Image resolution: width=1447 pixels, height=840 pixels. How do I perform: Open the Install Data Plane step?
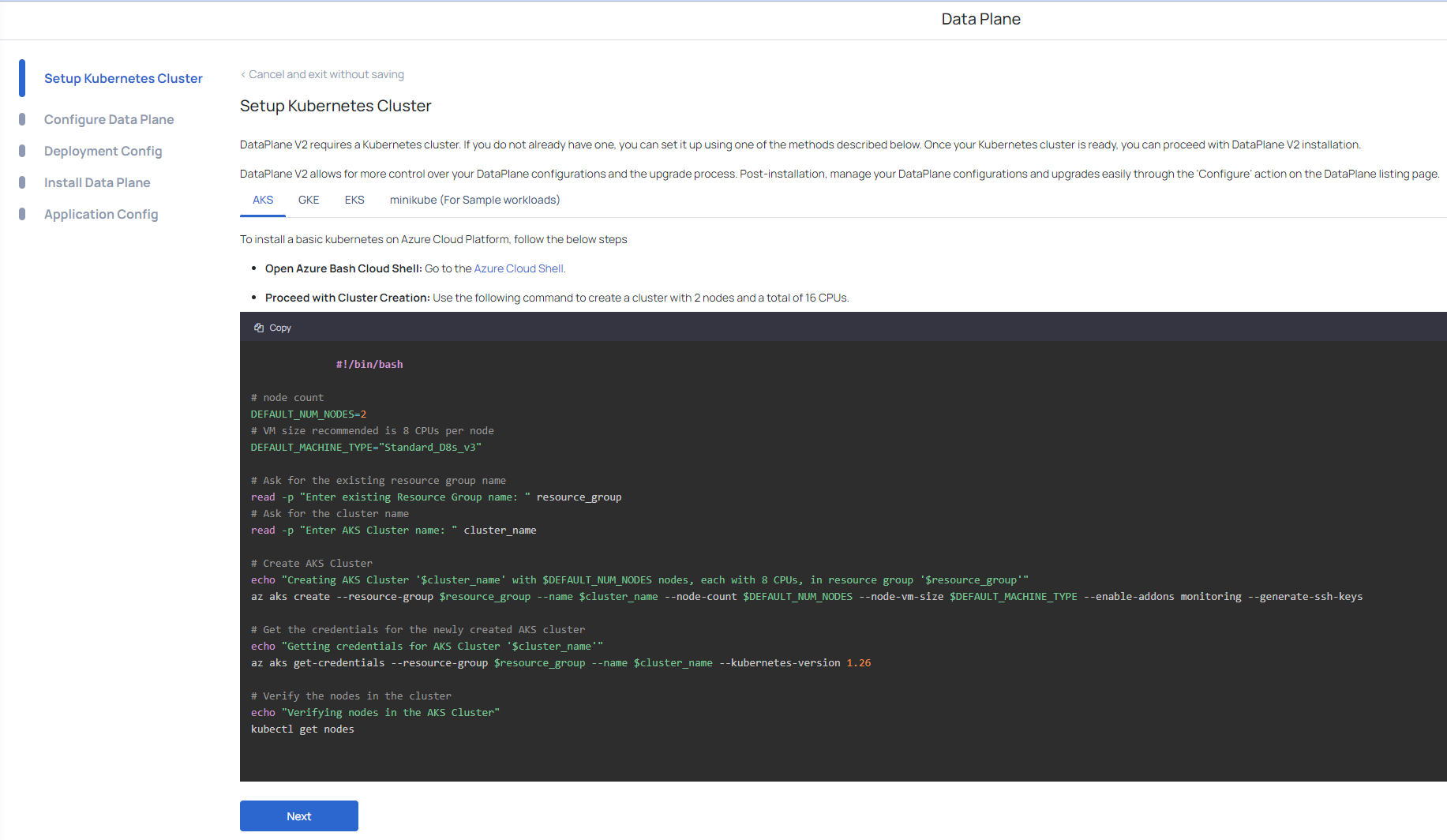coord(97,182)
